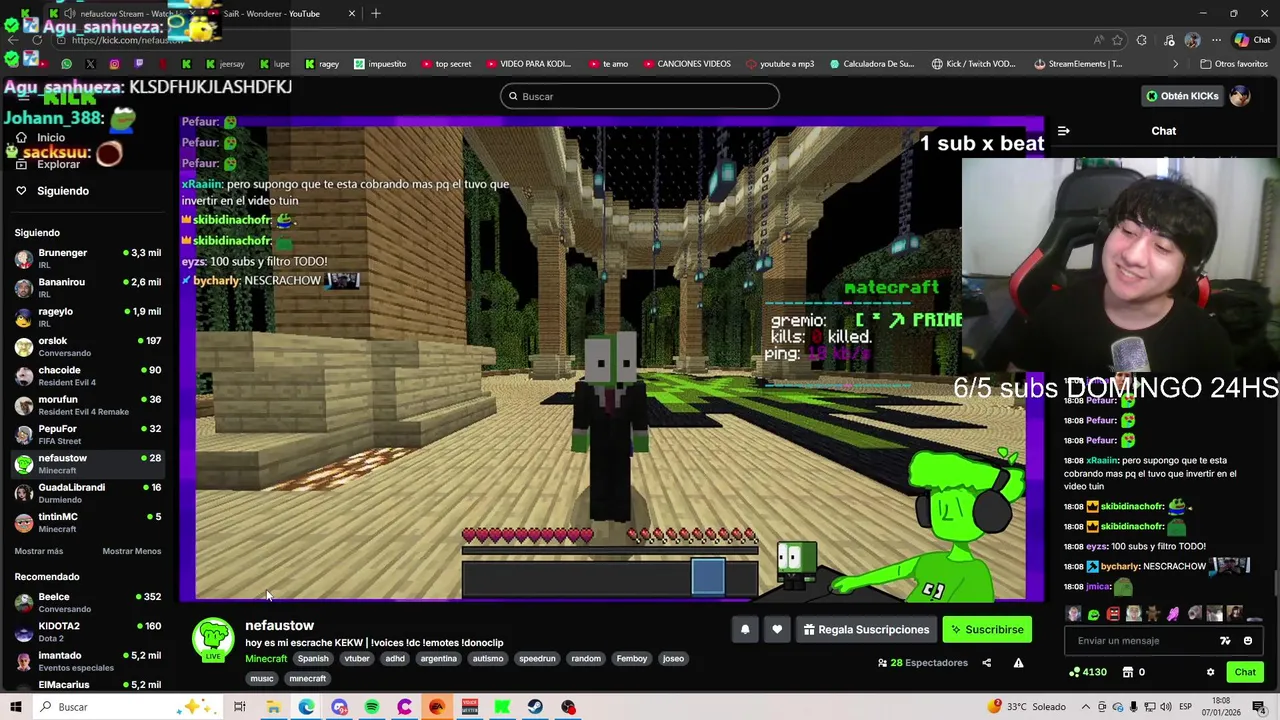Show hidden system tray icons chevron
The width and height of the screenshot is (1280, 720).
tap(1086, 707)
